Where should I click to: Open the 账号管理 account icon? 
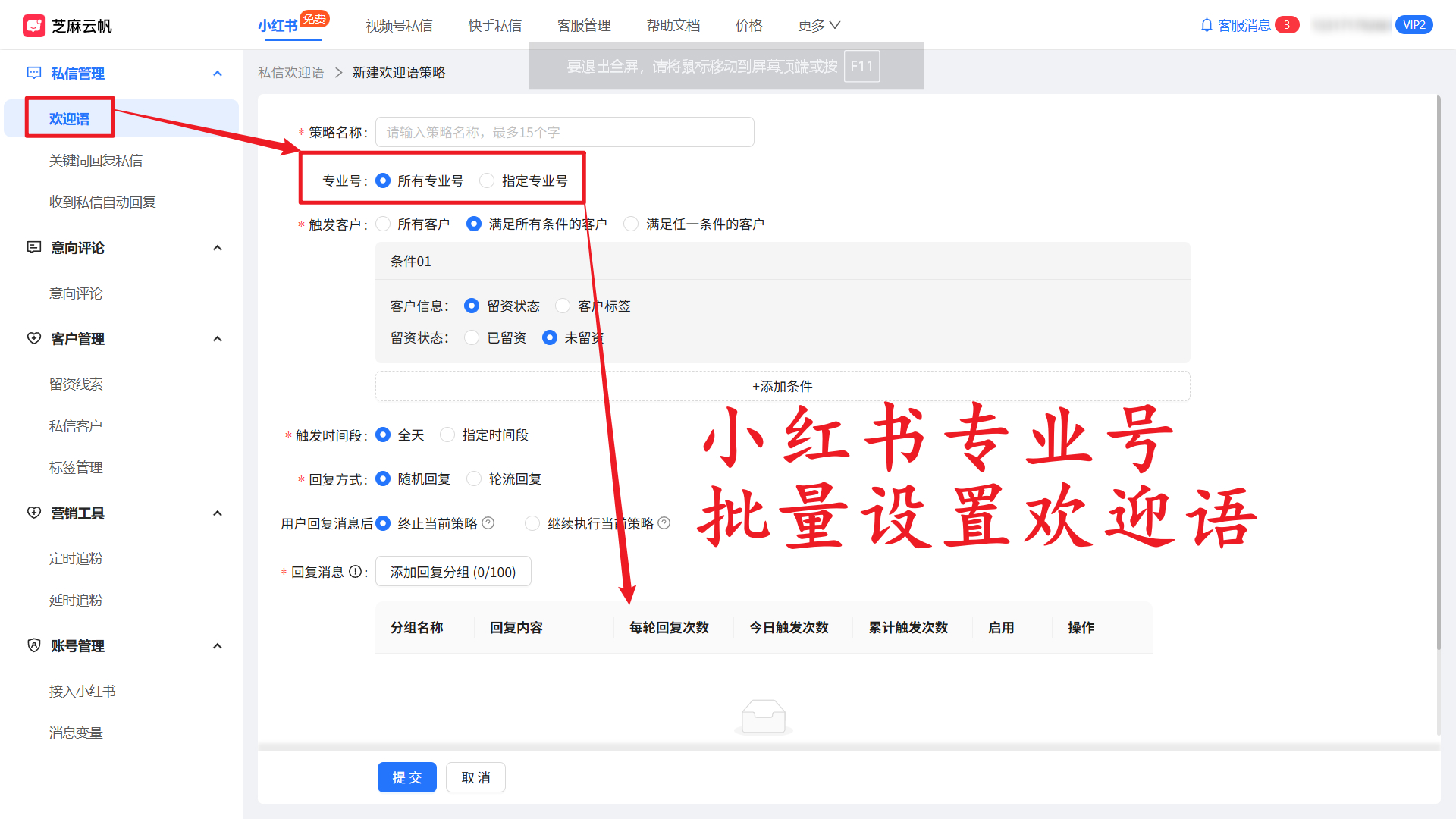point(33,645)
